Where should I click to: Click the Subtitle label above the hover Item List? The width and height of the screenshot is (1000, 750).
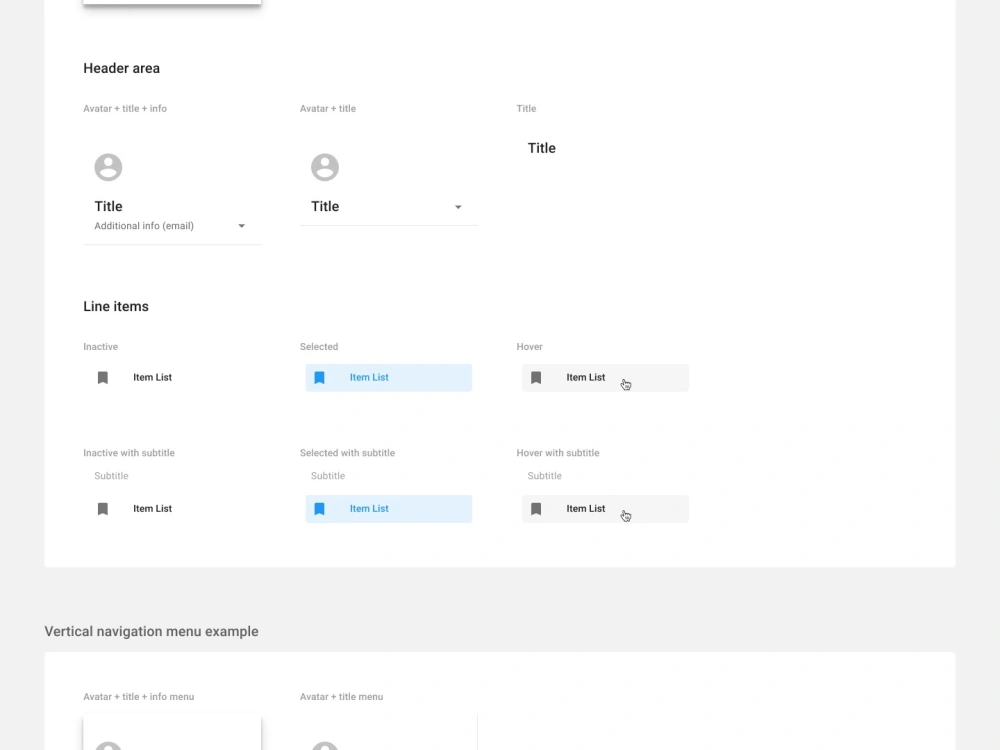[x=544, y=475]
